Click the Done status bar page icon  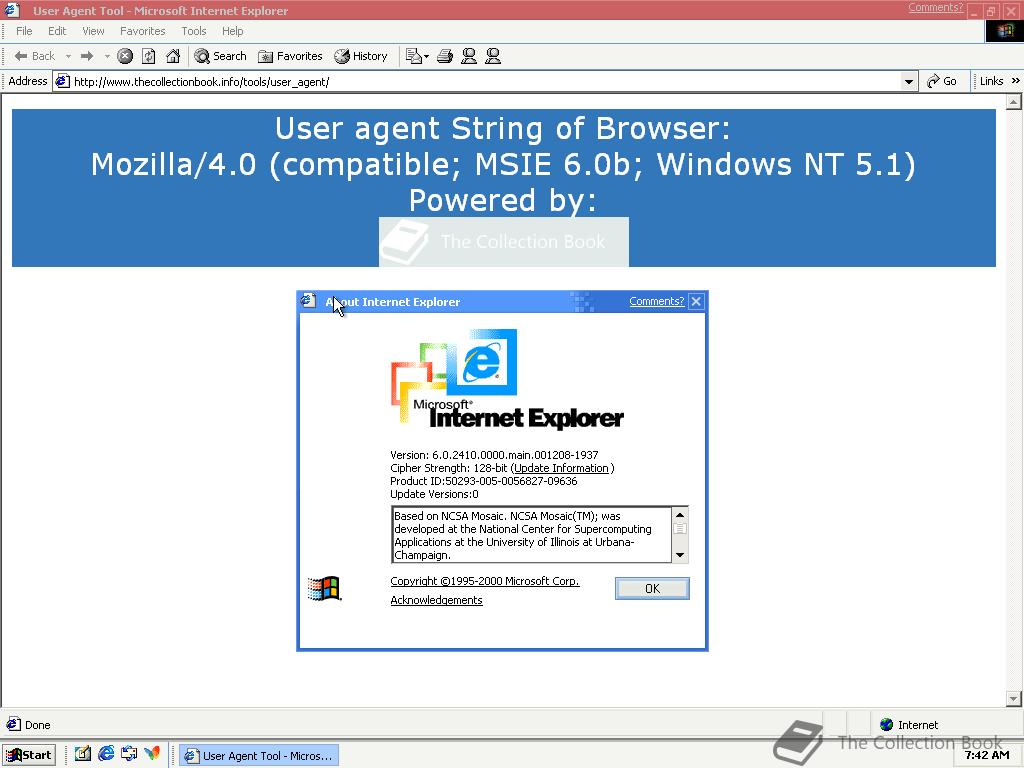[x=13, y=724]
